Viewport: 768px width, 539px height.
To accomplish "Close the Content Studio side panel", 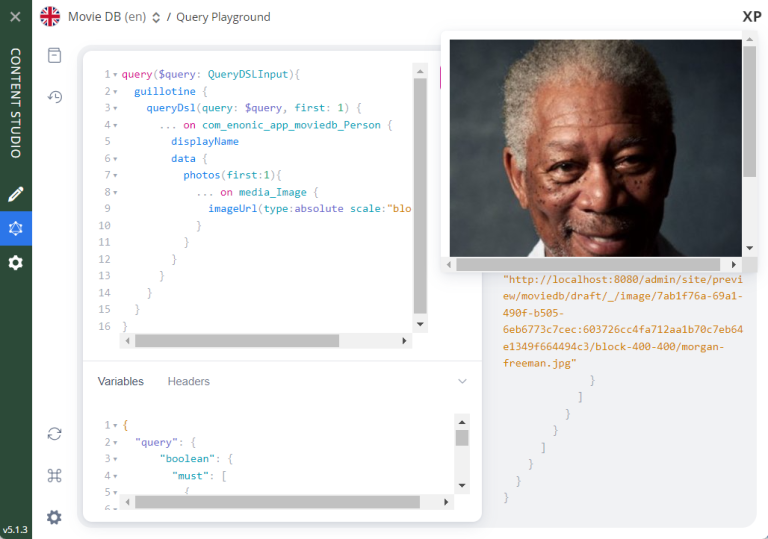I will coord(15,17).
